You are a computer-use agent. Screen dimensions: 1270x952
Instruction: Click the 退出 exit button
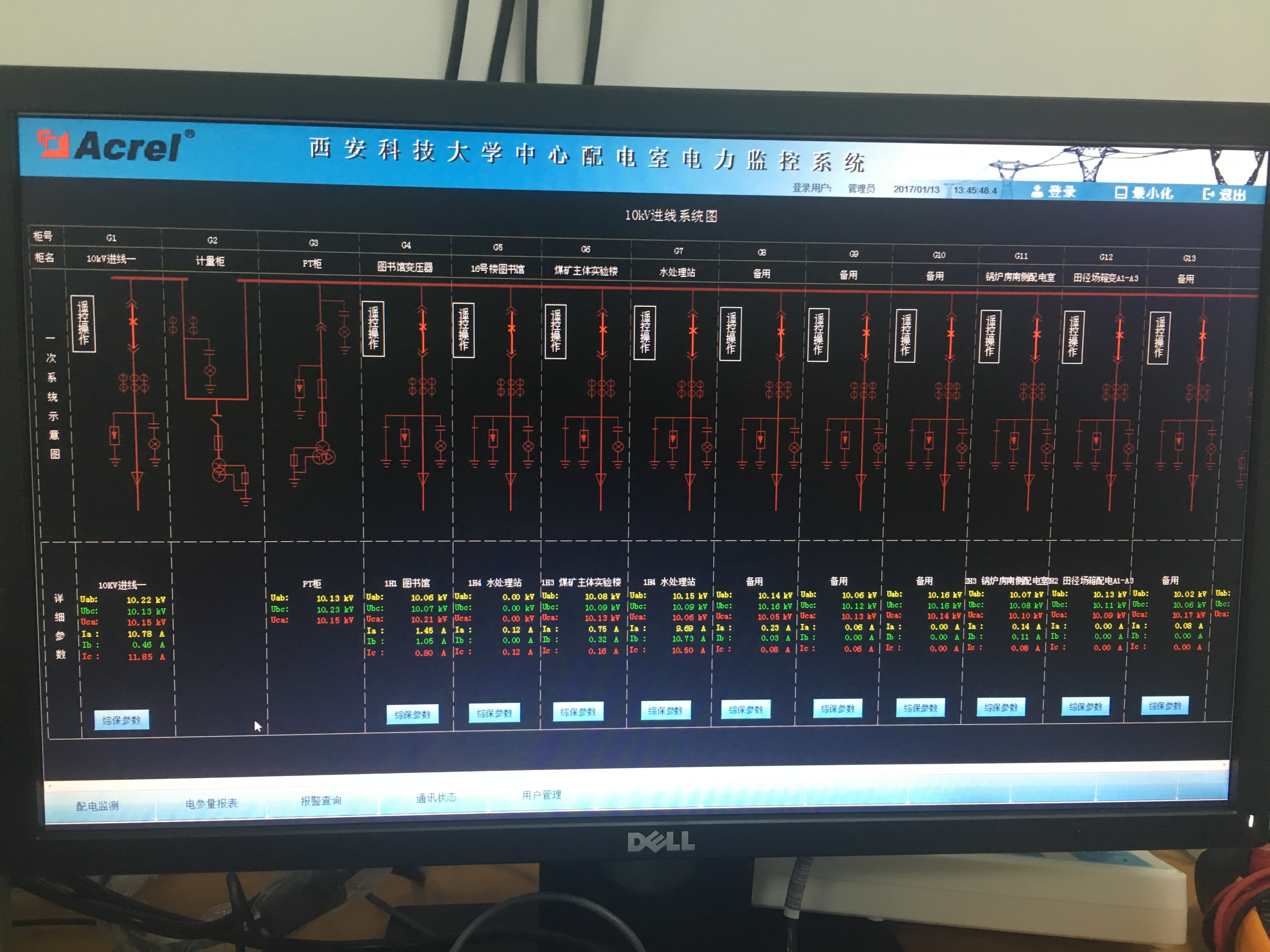(x=1224, y=195)
